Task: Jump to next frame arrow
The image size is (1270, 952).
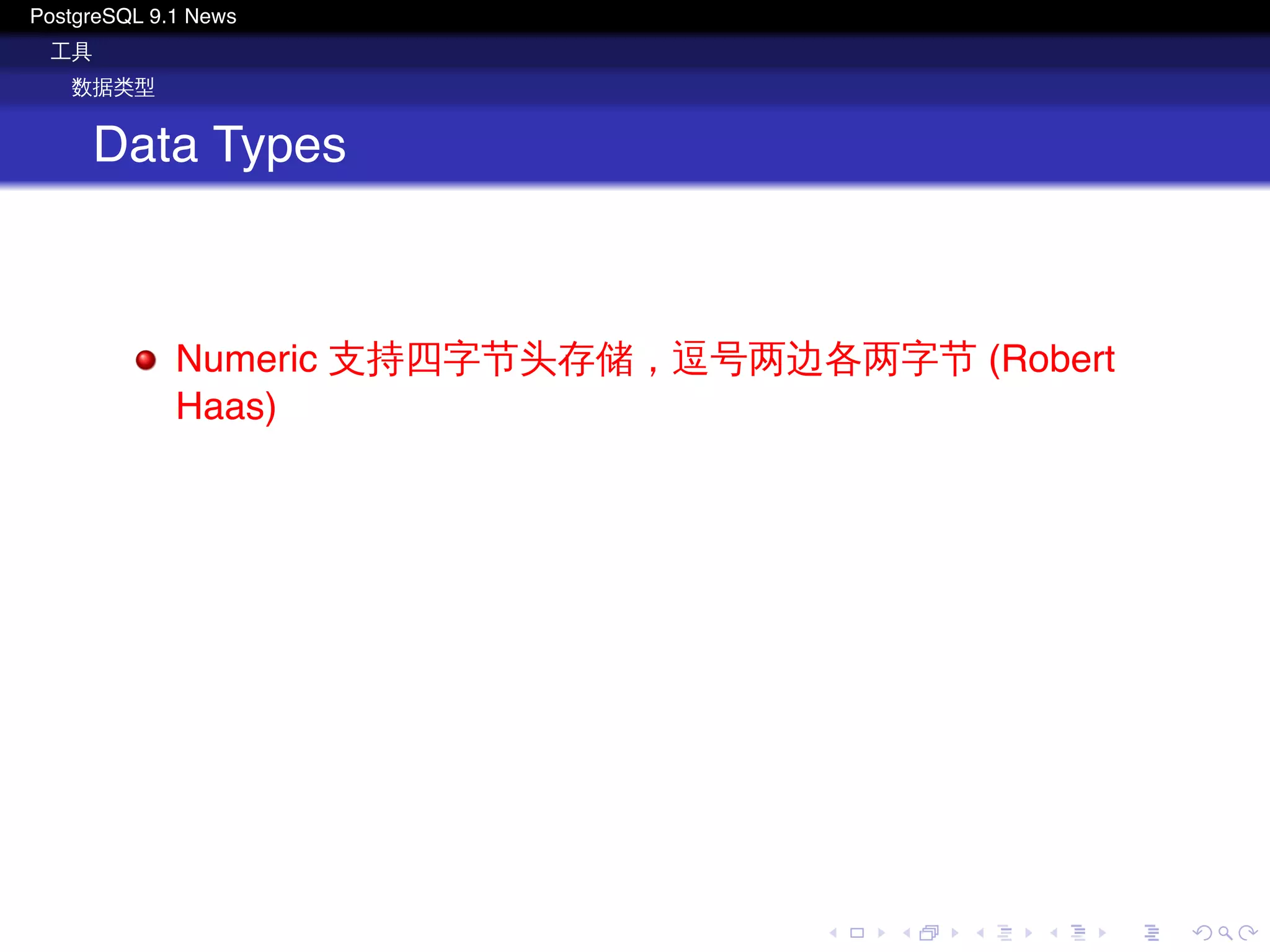Action: pos(955,933)
